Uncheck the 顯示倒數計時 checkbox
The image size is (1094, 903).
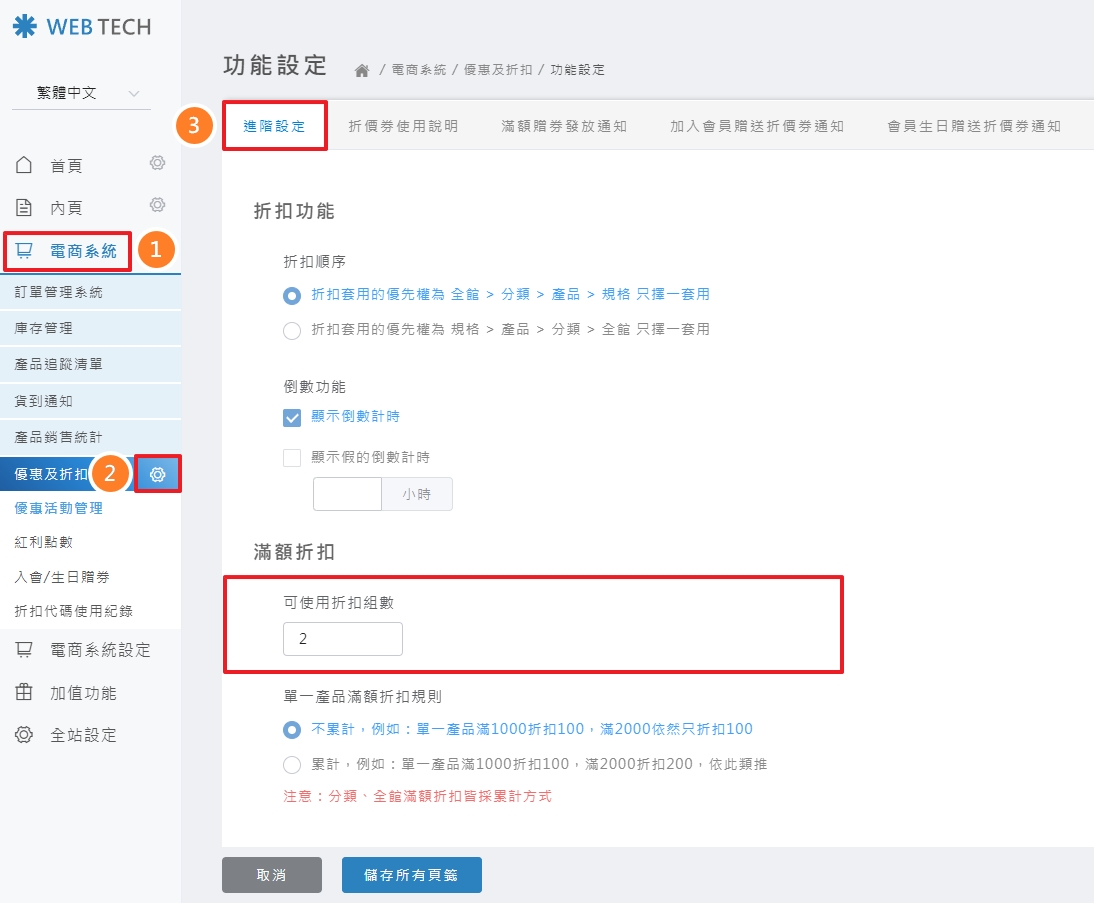[x=292, y=417]
